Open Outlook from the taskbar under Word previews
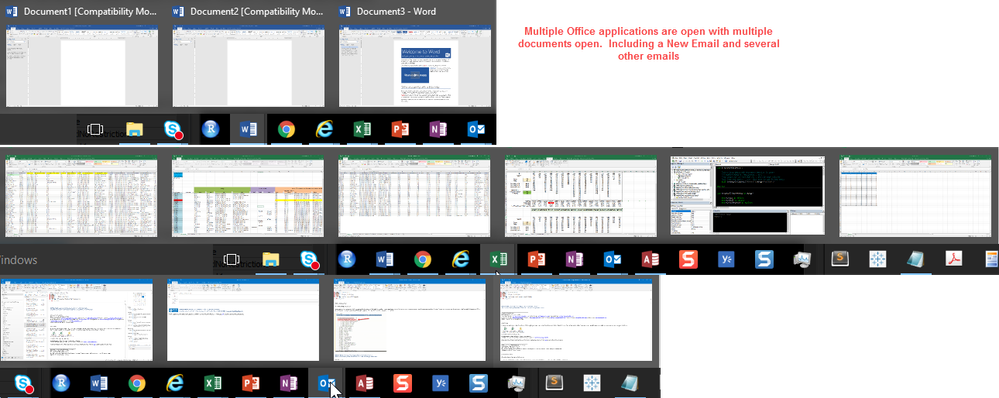 pyautogui.click(x=477, y=129)
